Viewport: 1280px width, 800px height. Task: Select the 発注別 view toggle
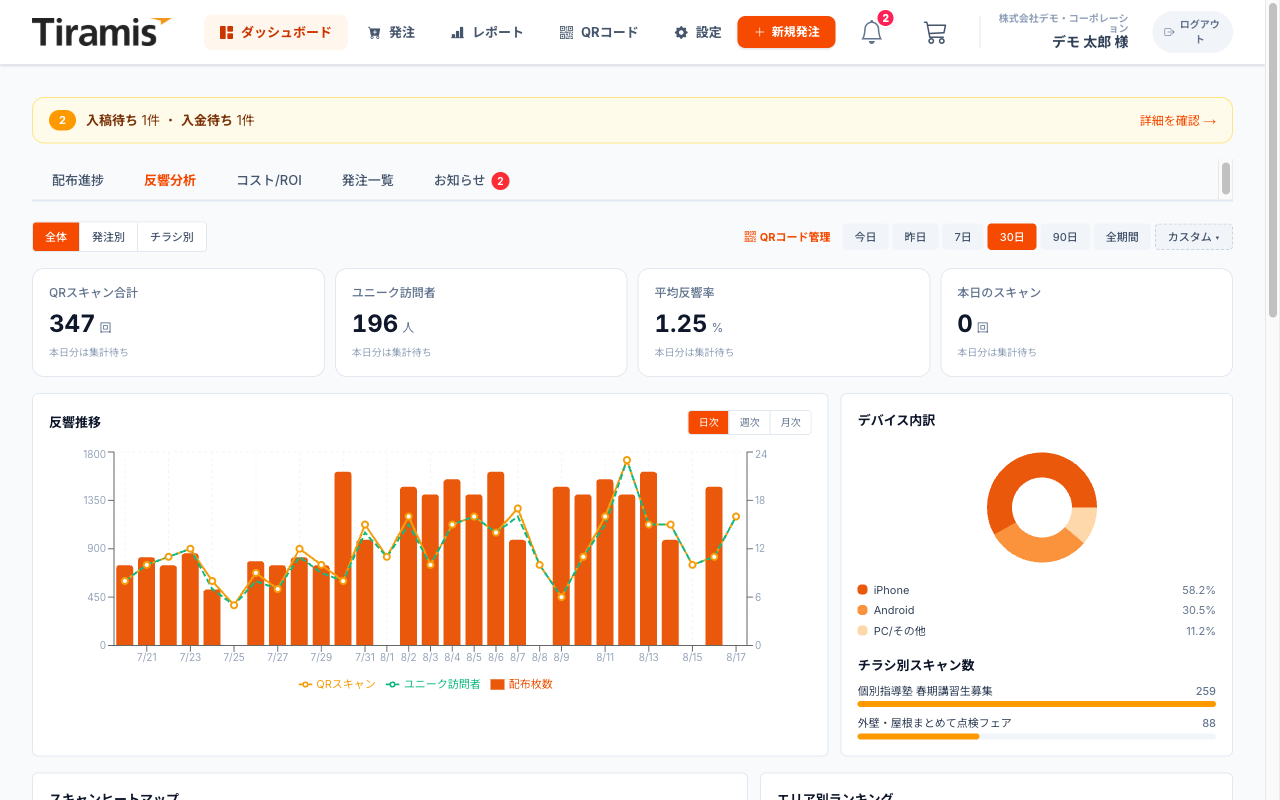pos(108,237)
